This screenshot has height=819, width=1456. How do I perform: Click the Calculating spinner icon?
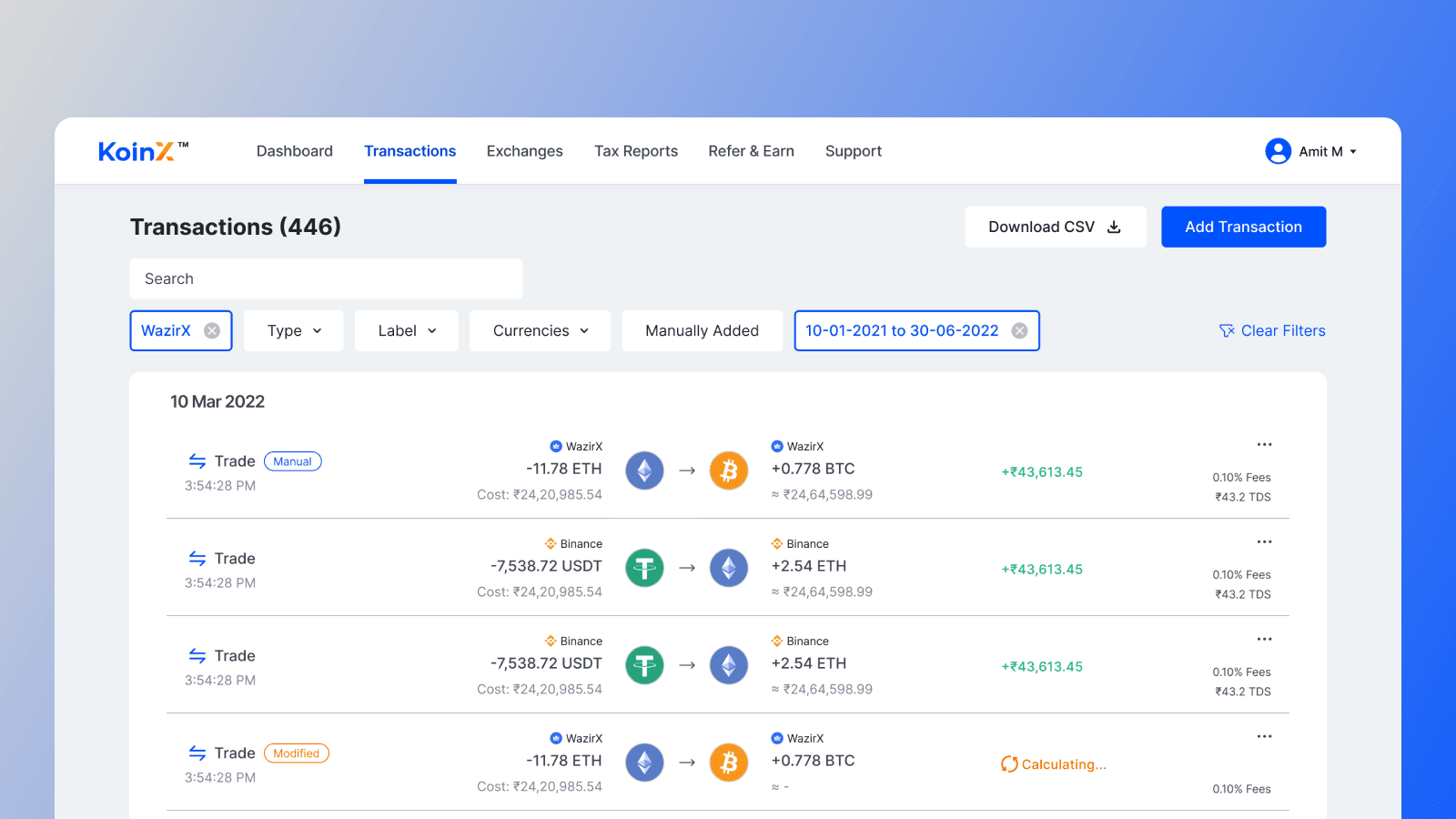coord(1009,764)
